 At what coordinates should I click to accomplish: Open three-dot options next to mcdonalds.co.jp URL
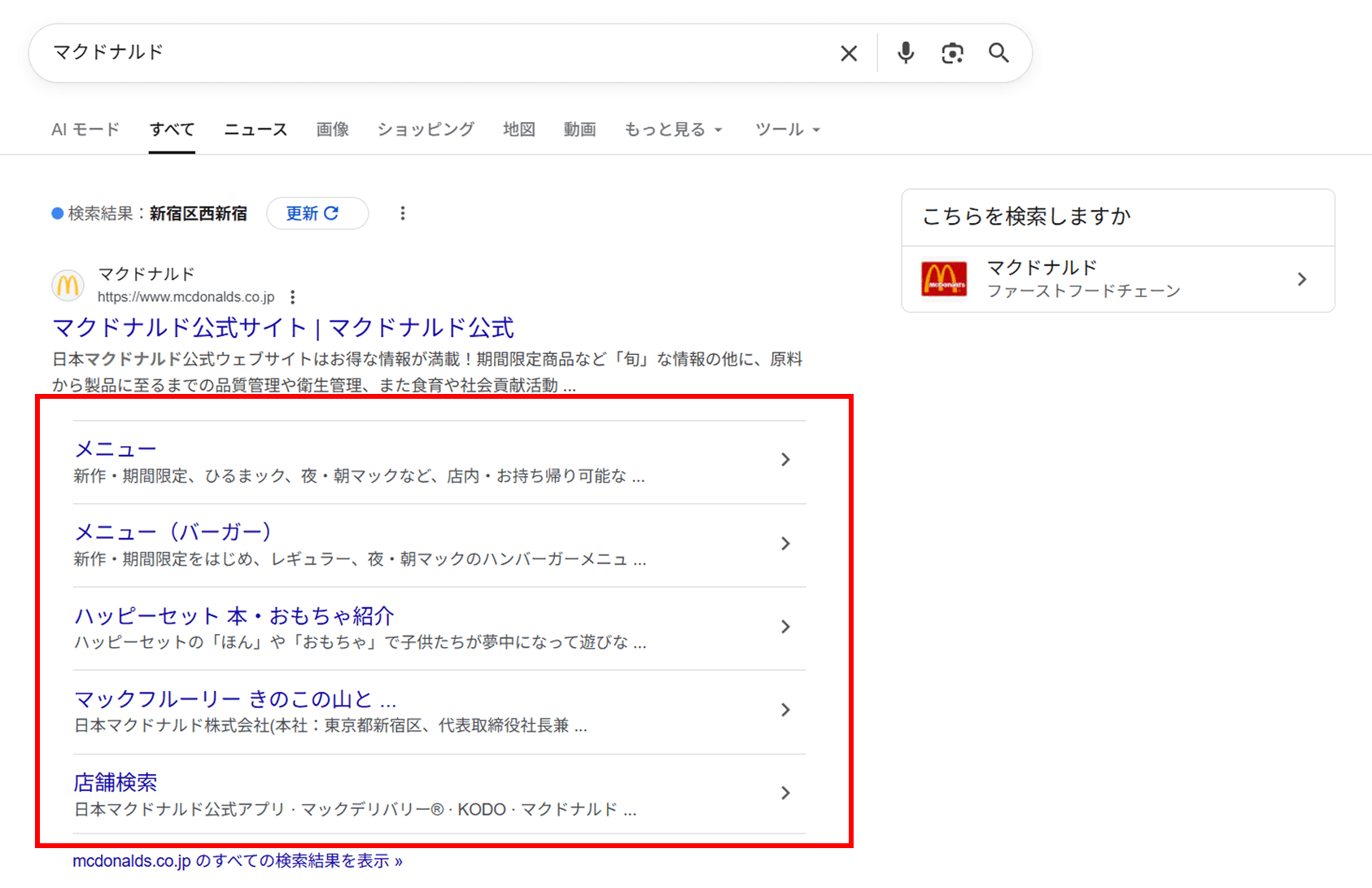[293, 297]
